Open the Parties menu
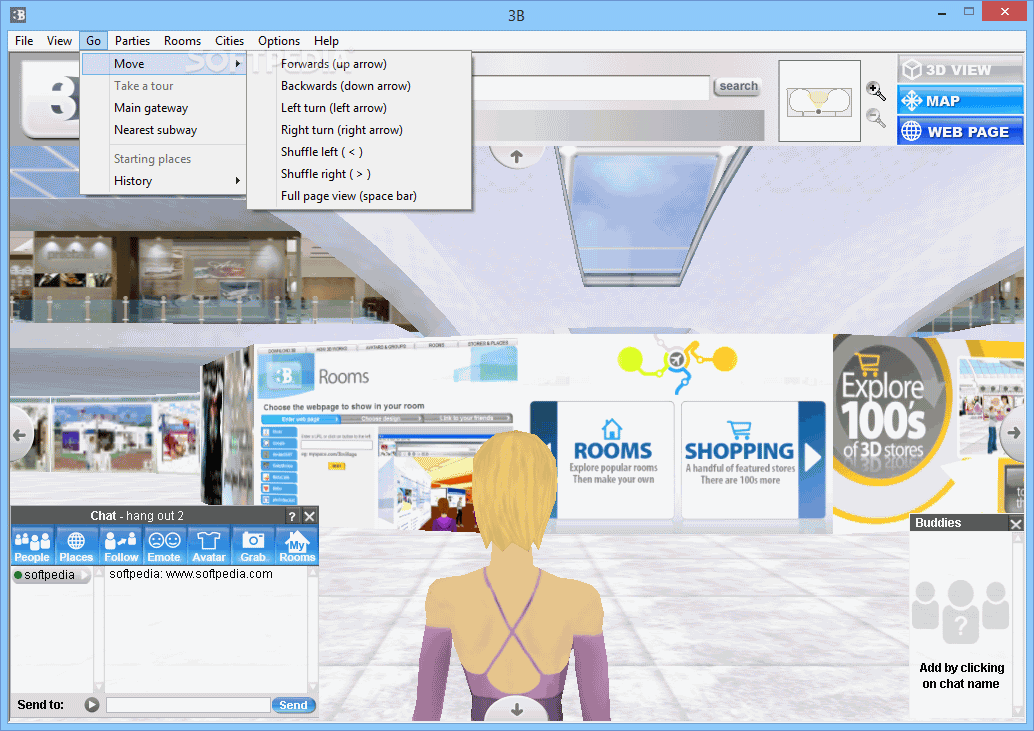1034x731 pixels. [x=132, y=41]
